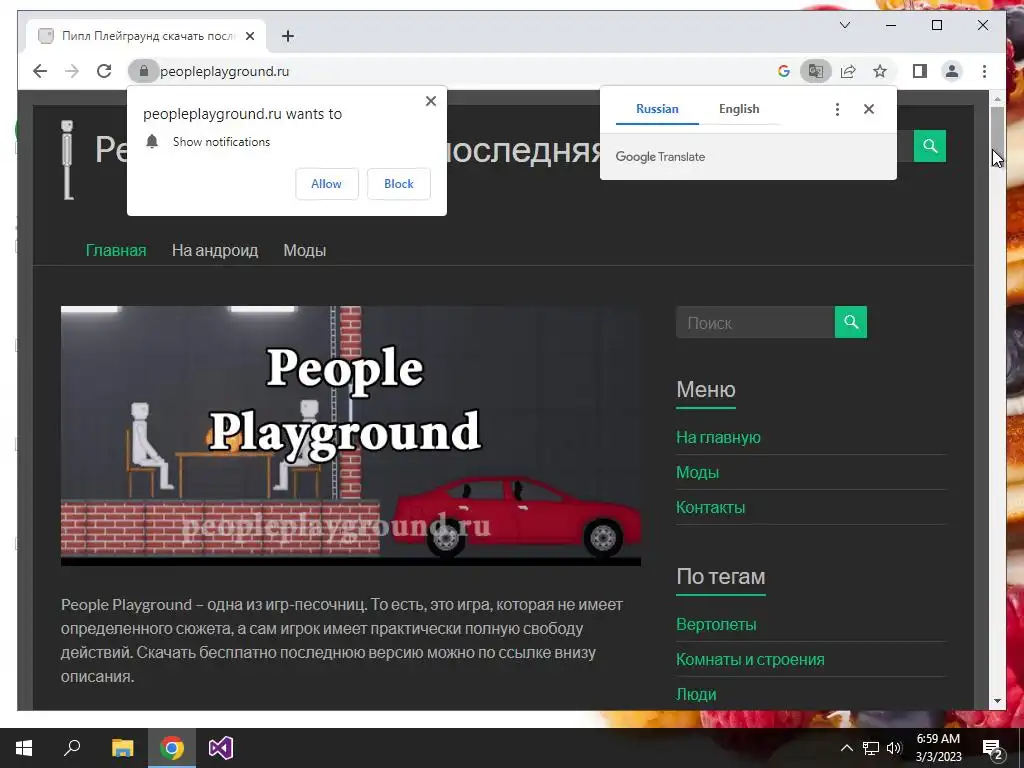Click the header green search button
Screen dimensions: 1024x768
point(930,146)
